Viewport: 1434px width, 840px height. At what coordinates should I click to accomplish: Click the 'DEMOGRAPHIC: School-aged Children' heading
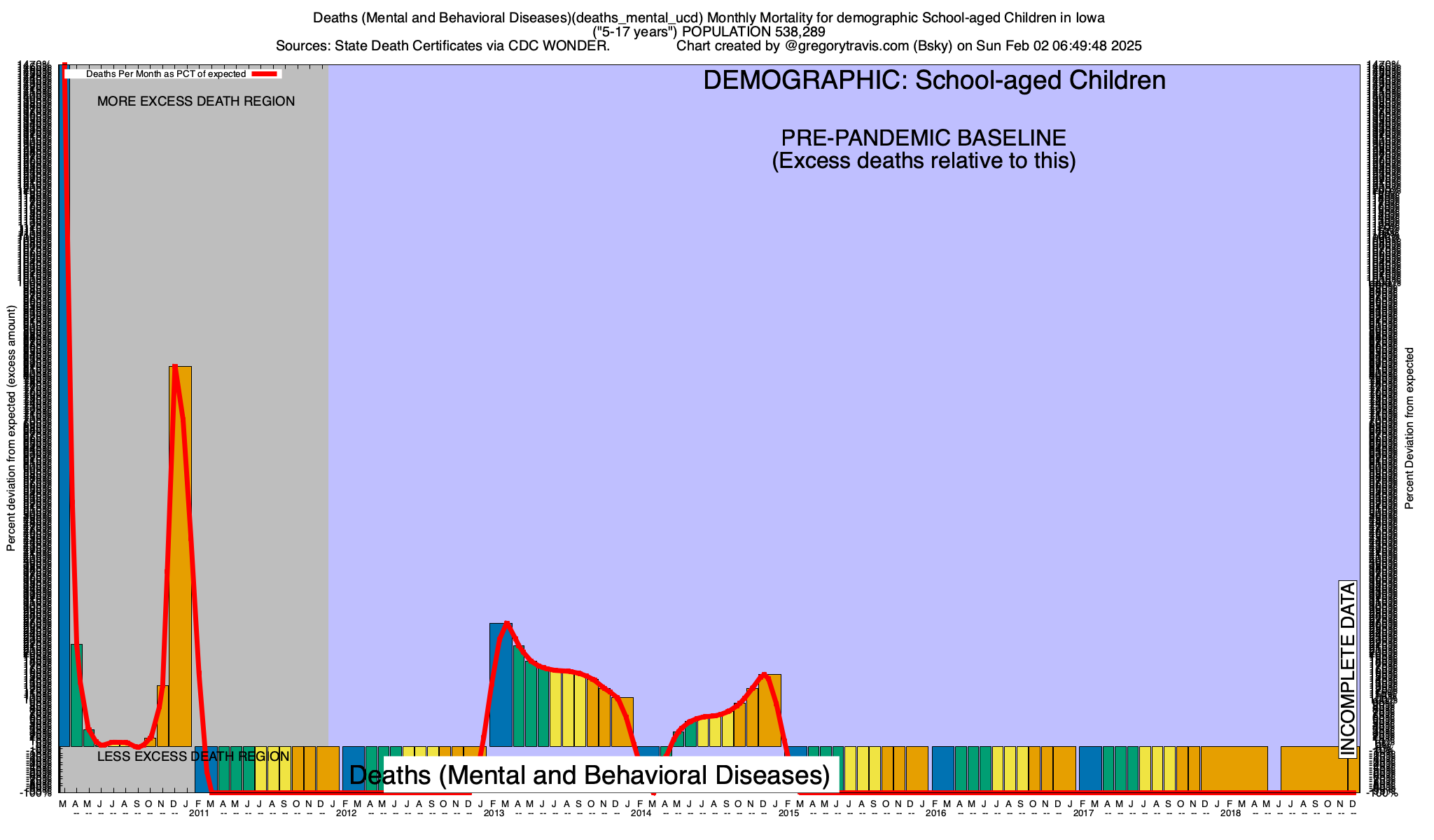click(x=934, y=80)
